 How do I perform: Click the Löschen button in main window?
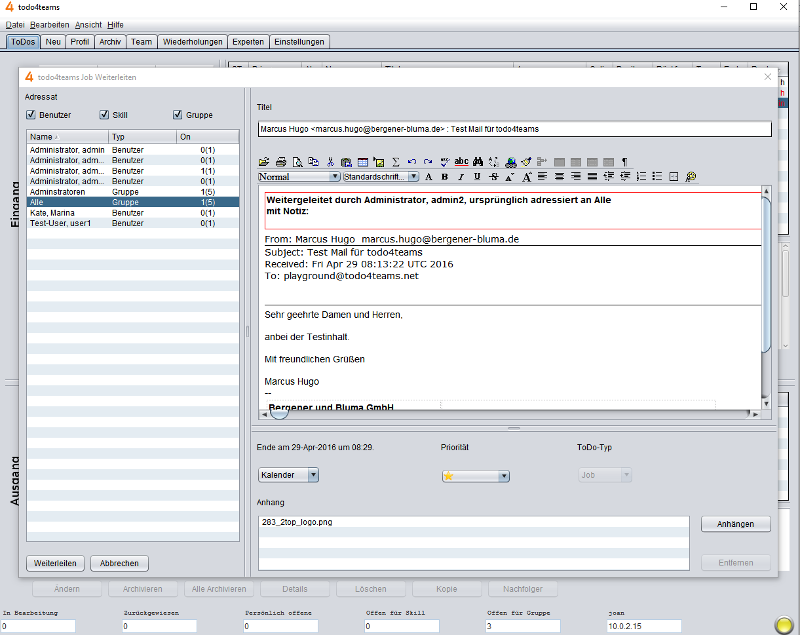[370, 589]
